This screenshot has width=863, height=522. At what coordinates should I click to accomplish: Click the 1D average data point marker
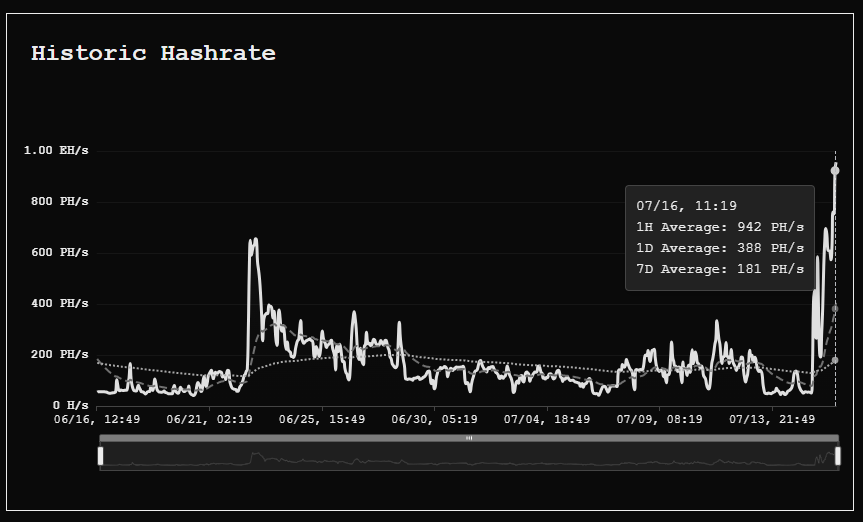[835, 309]
